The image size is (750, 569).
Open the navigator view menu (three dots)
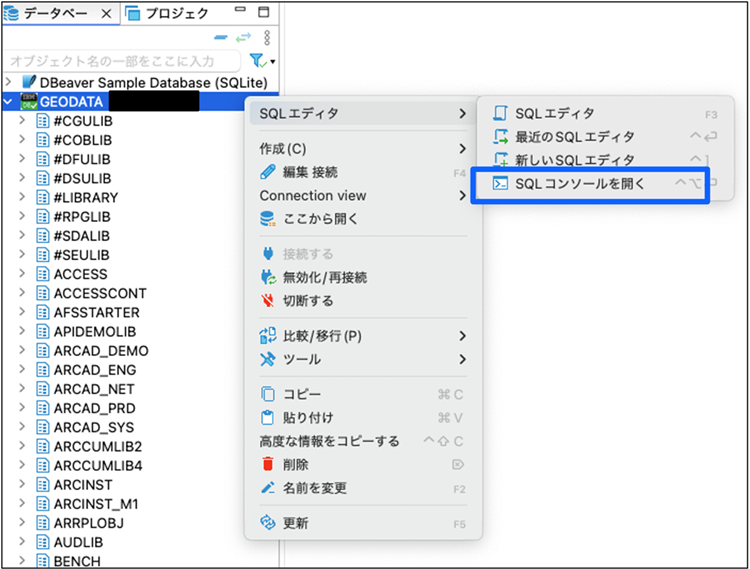click(267, 37)
